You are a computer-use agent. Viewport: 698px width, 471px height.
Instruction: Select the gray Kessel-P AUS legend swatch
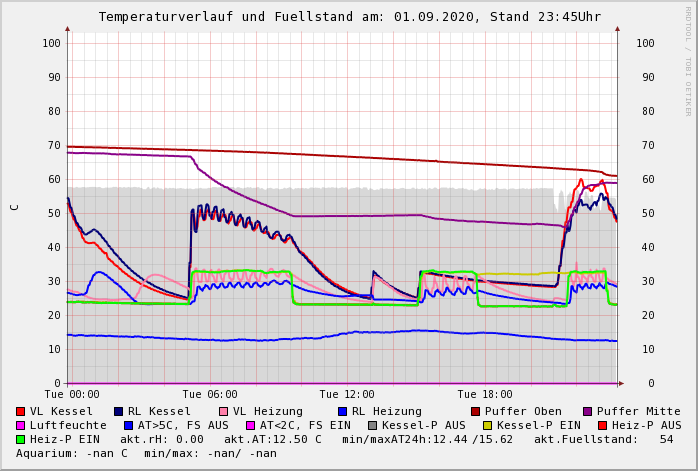(373, 425)
